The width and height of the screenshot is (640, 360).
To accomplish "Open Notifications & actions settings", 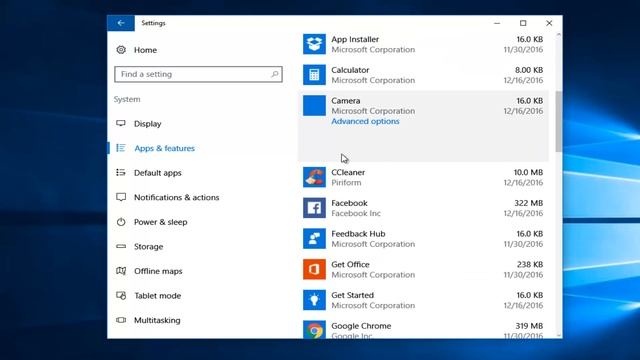I will click(x=176, y=198).
